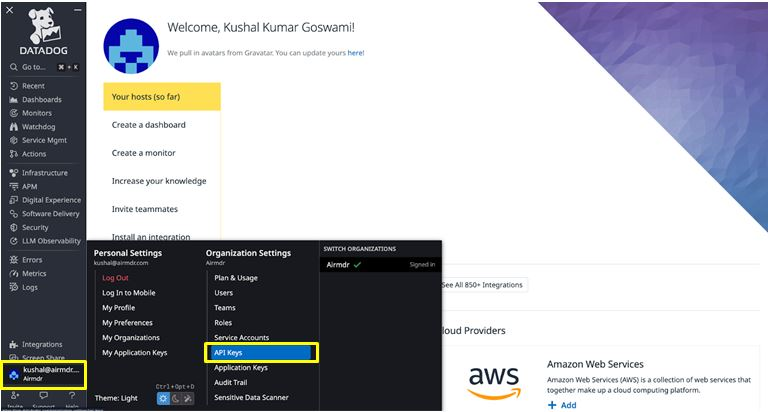Viewport: 768px width, 412px height.
Task: Select the light theme sun toggle
Action: [163, 398]
